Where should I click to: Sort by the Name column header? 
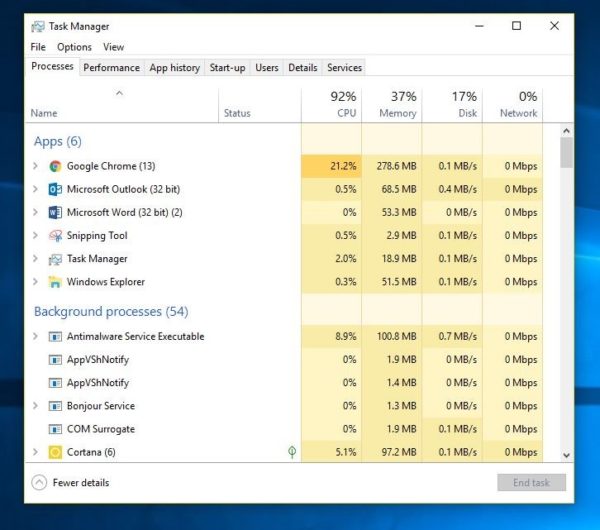tap(122, 105)
